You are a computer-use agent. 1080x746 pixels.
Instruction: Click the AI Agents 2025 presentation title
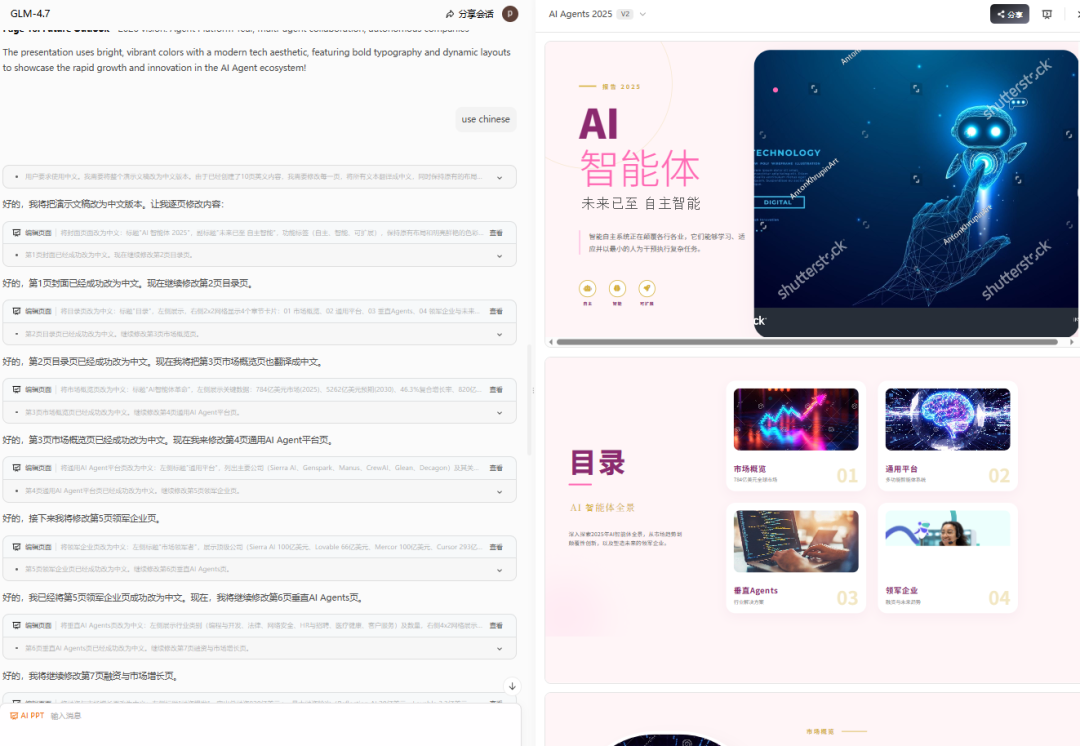click(x=580, y=14)
